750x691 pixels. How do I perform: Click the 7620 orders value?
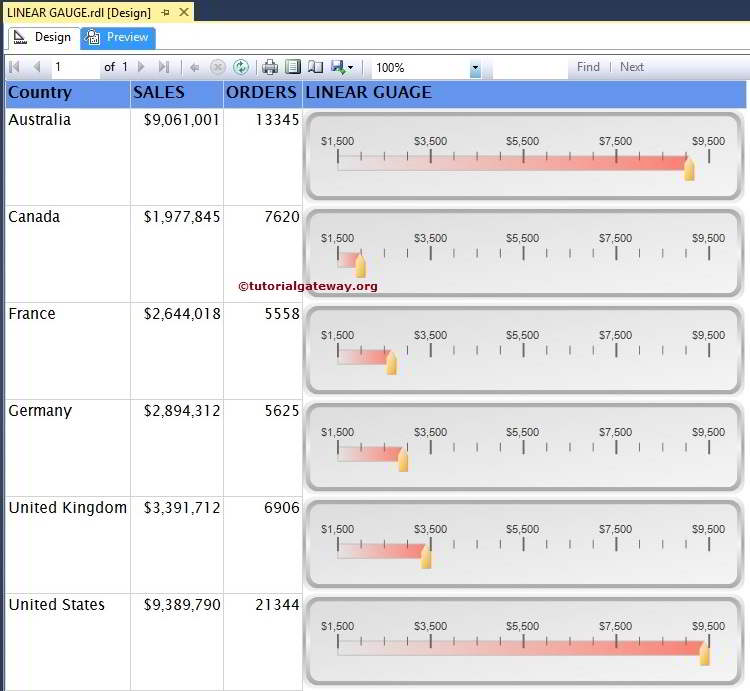pos(282,217)
